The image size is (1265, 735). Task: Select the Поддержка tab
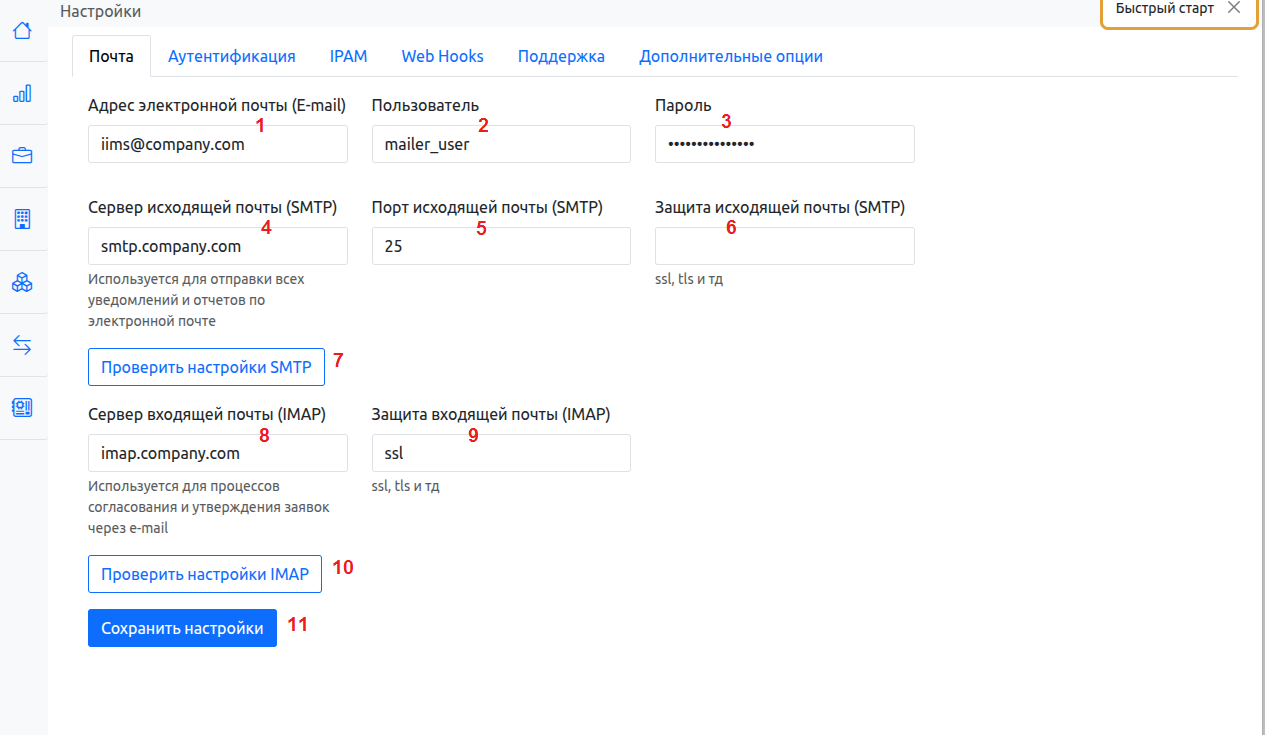click(x=561, y=56)
